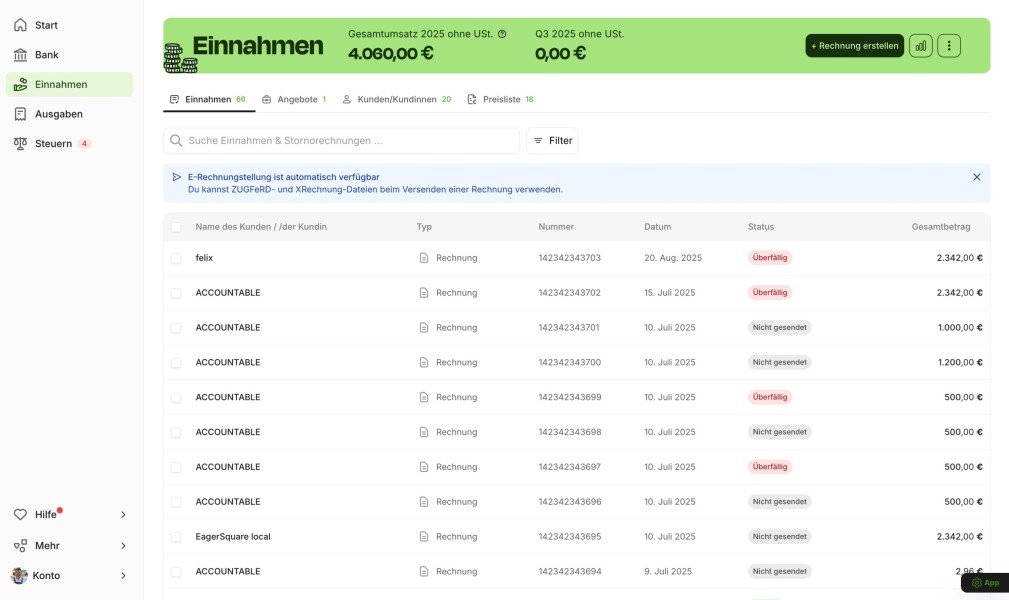This screenshot has height=600, width=1009.
Task: Open the Kunden/Kundinnen tab
Action: pos(394,99)
